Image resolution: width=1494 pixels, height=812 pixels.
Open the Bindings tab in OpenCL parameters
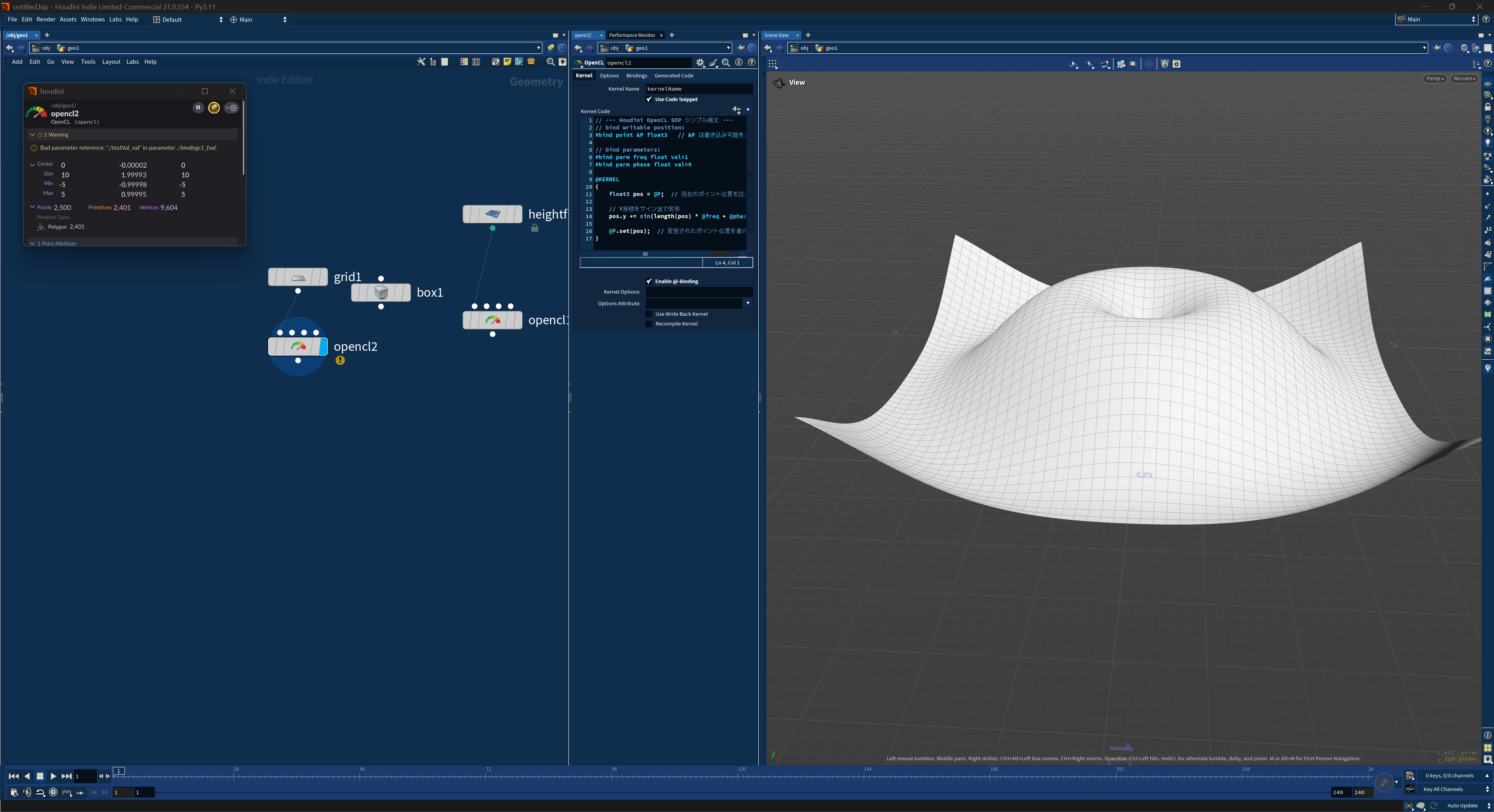(x=636, y=75)
